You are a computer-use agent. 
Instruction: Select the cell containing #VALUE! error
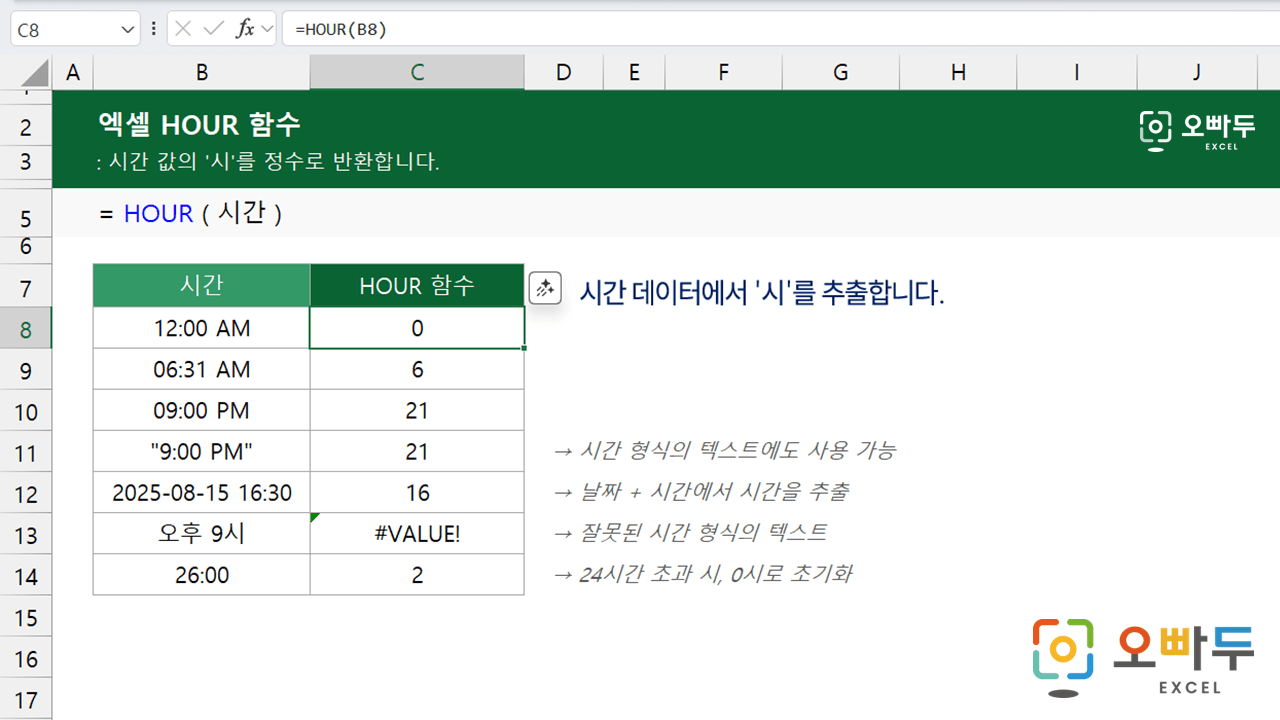pos(417,534)
